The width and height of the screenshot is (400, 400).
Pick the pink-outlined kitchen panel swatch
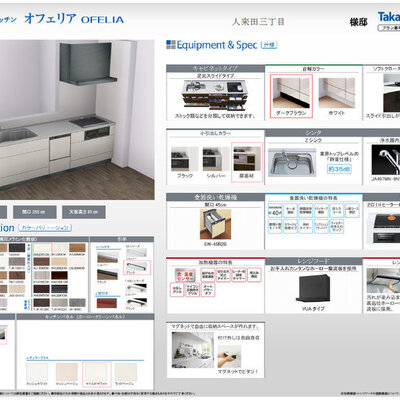click(96, 374)
